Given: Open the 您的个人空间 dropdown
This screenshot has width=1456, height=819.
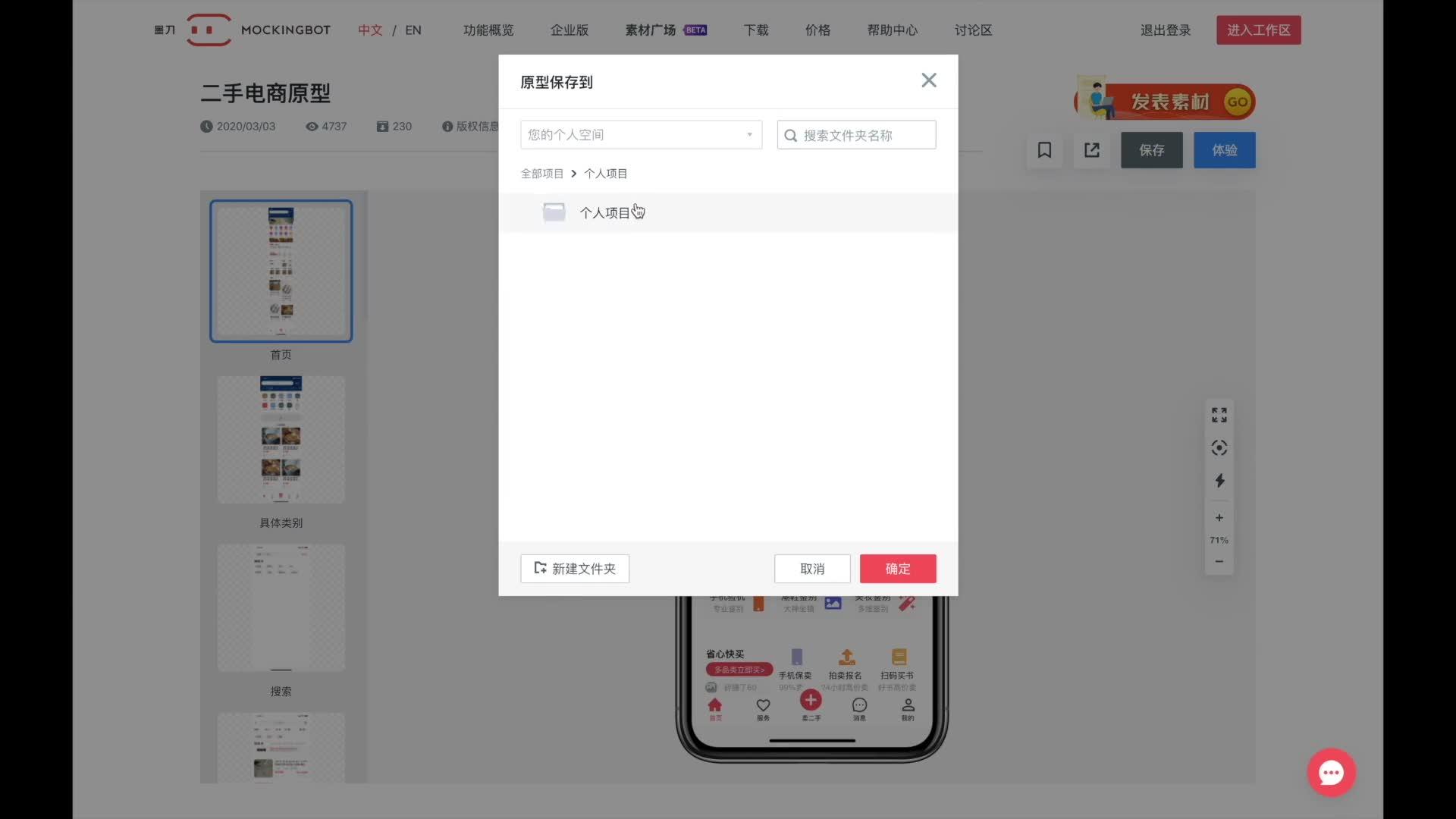Looking at the screenshot, I should [x=641, y=135].
